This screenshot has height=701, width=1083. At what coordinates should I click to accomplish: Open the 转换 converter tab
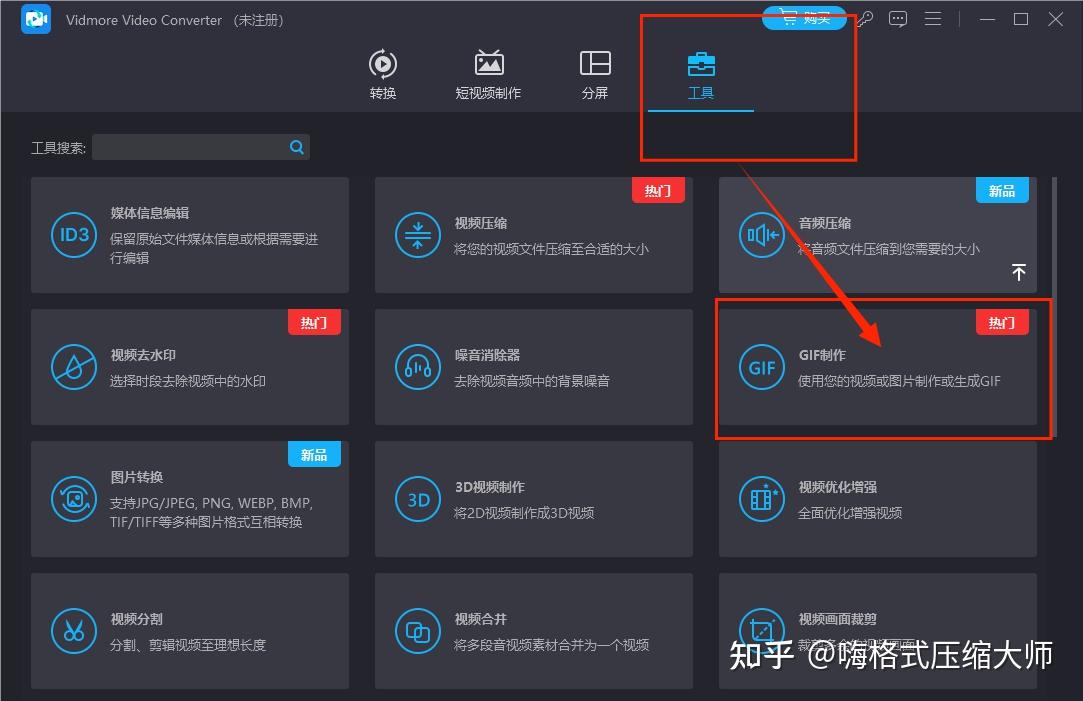[383, 75]
